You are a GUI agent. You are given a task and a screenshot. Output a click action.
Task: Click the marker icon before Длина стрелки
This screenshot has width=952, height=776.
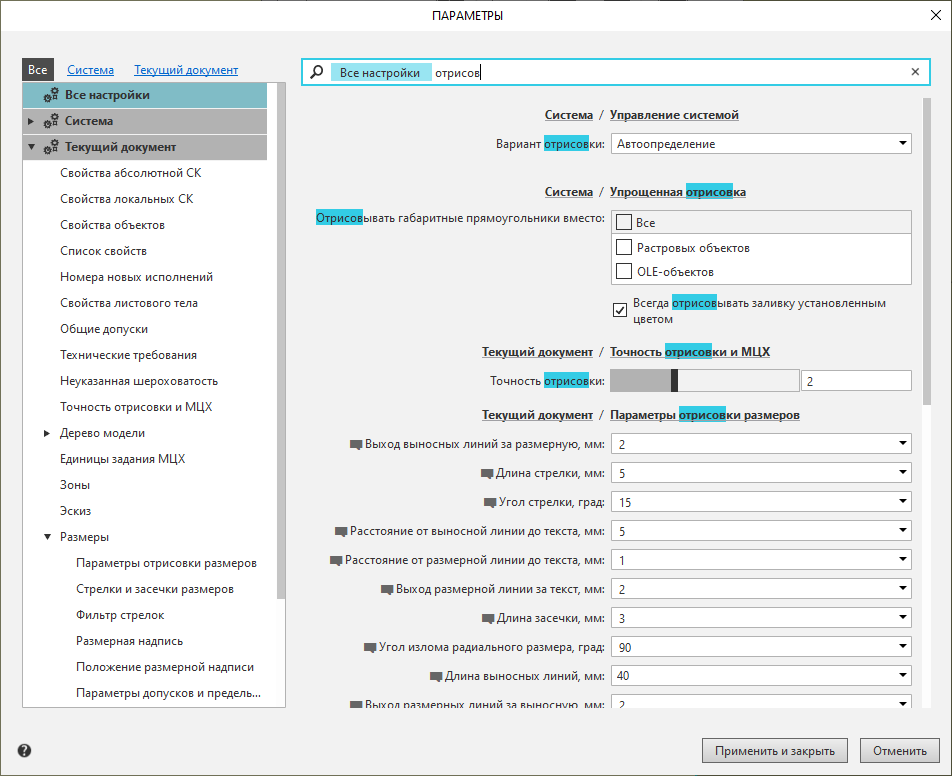click(x=487, y=474)
